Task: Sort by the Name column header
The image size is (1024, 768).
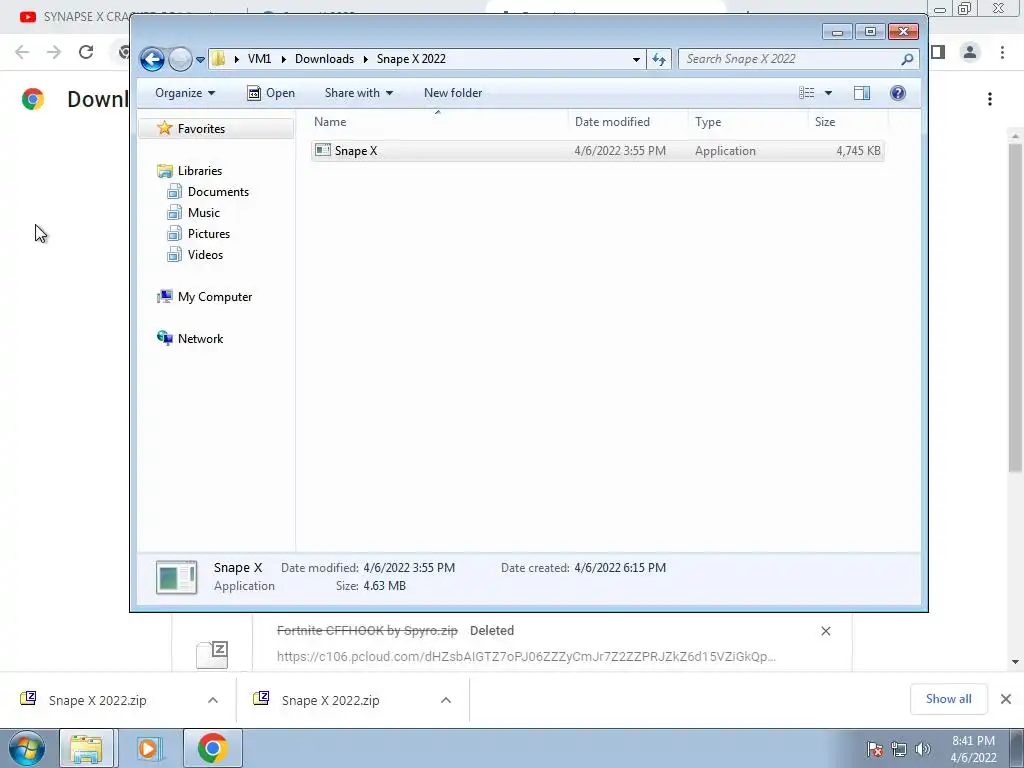Action: tap(438, 121)
